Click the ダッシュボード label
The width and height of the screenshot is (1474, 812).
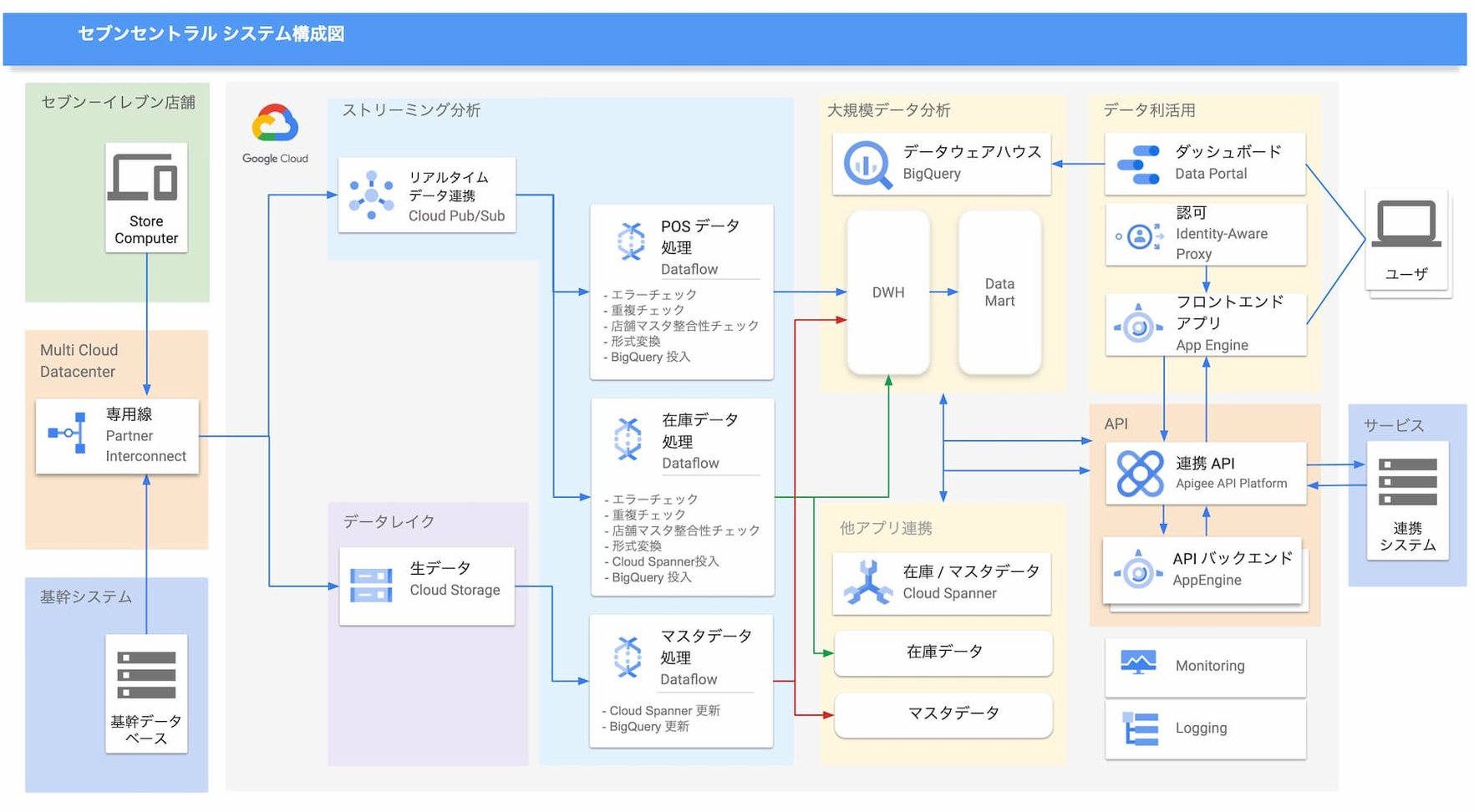point(1228,151)
